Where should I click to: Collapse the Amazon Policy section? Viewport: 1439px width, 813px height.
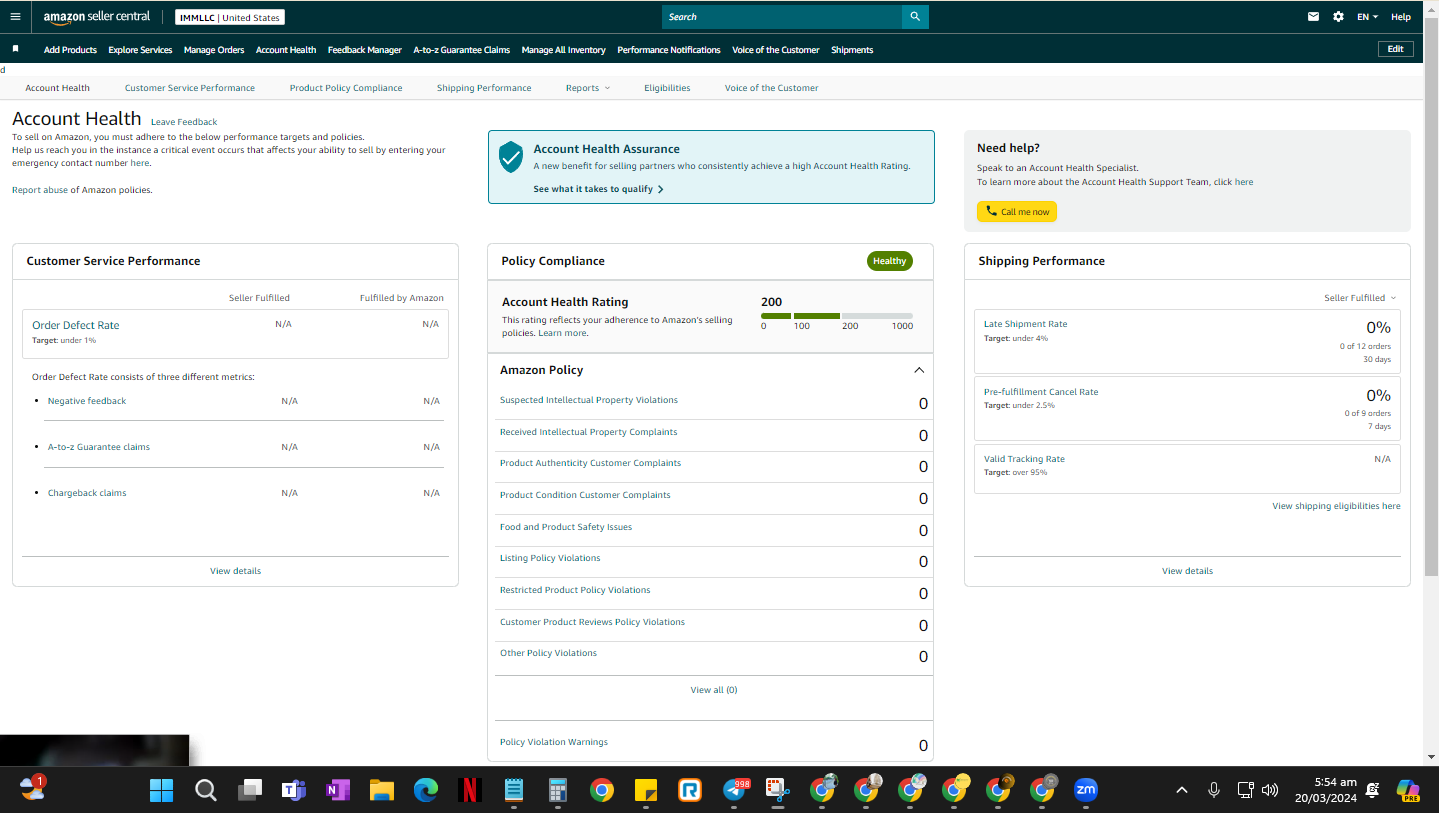coord(919,370)
